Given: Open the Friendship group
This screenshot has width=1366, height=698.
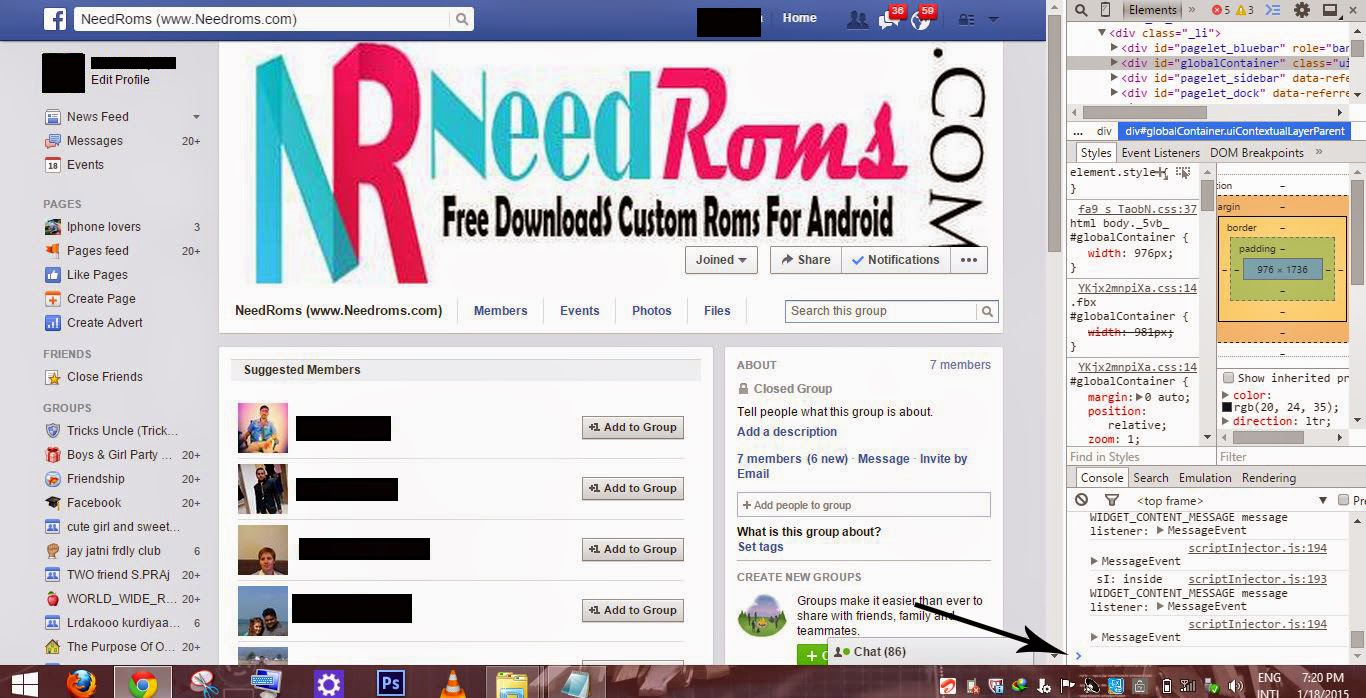Looking at the screenshot, I should [x=96, y=479].
